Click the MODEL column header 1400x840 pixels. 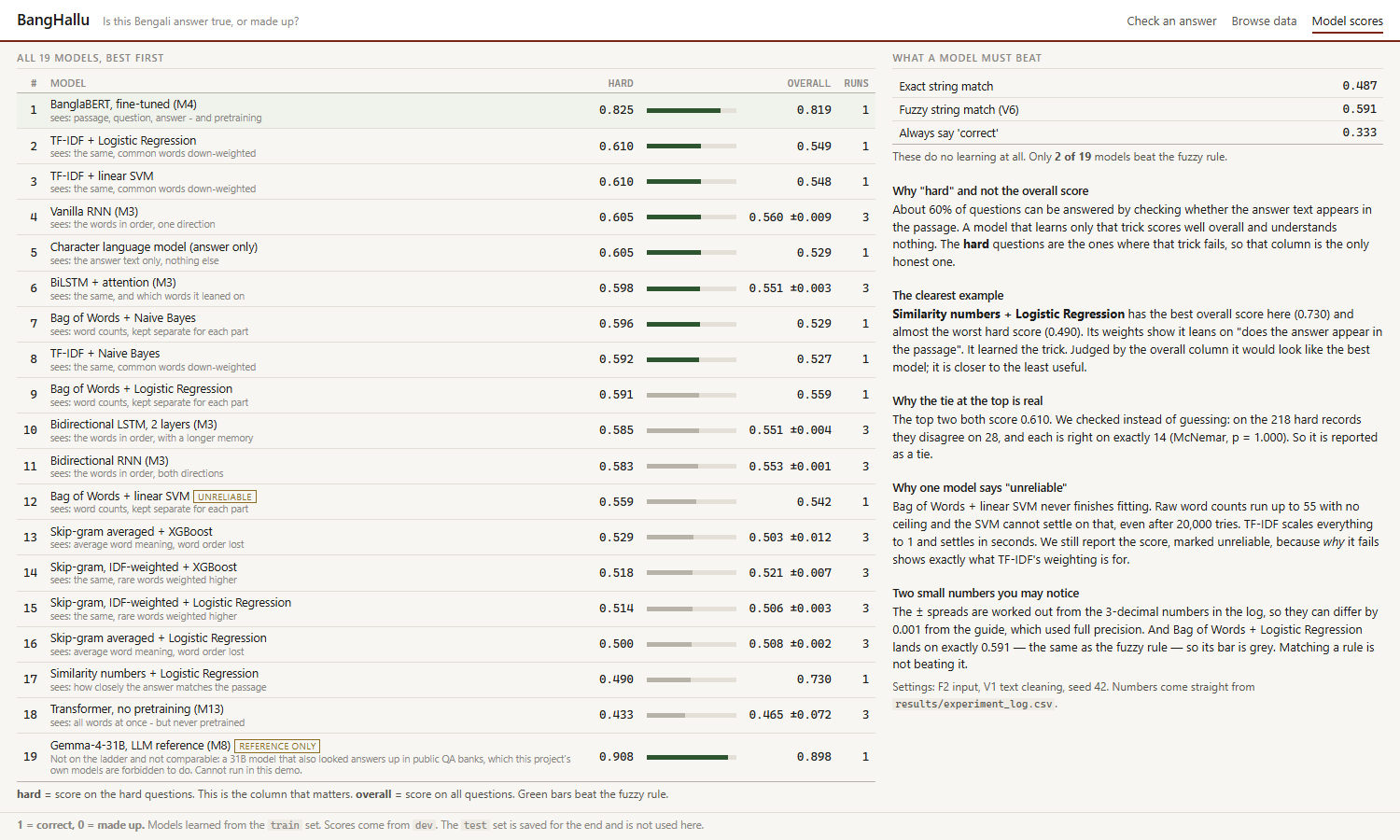click(x=68, y=83)
